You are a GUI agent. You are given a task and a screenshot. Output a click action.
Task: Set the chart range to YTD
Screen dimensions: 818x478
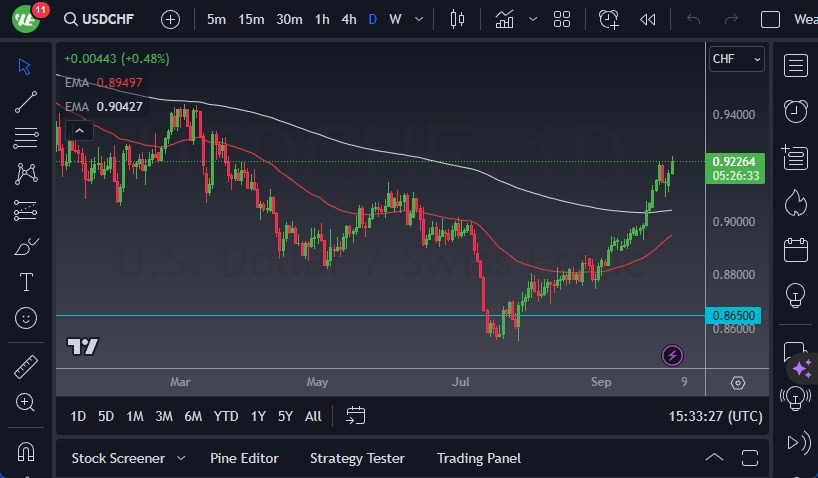[x=226, y=416]
